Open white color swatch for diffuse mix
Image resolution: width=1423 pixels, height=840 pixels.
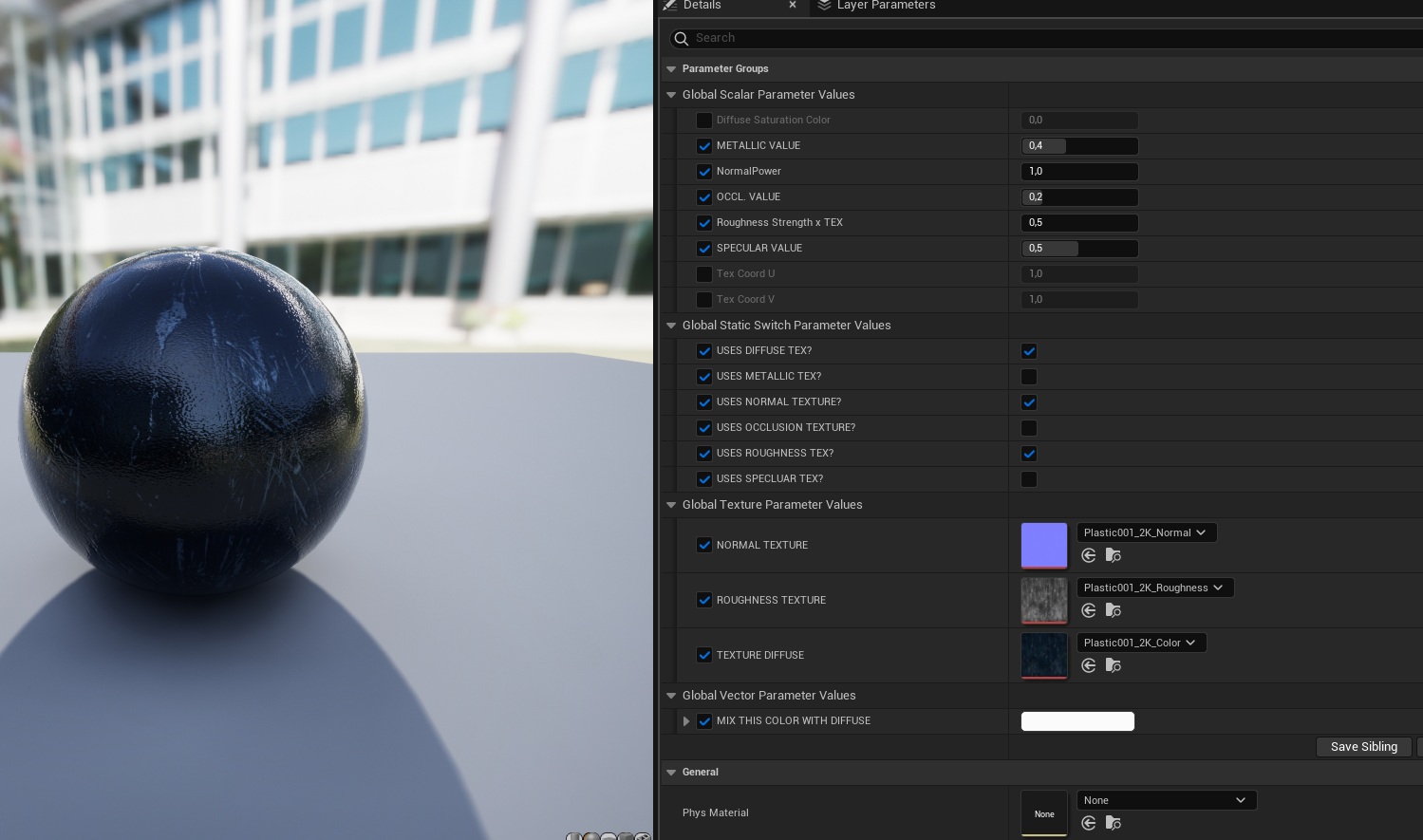click(x=1077, y=721)
